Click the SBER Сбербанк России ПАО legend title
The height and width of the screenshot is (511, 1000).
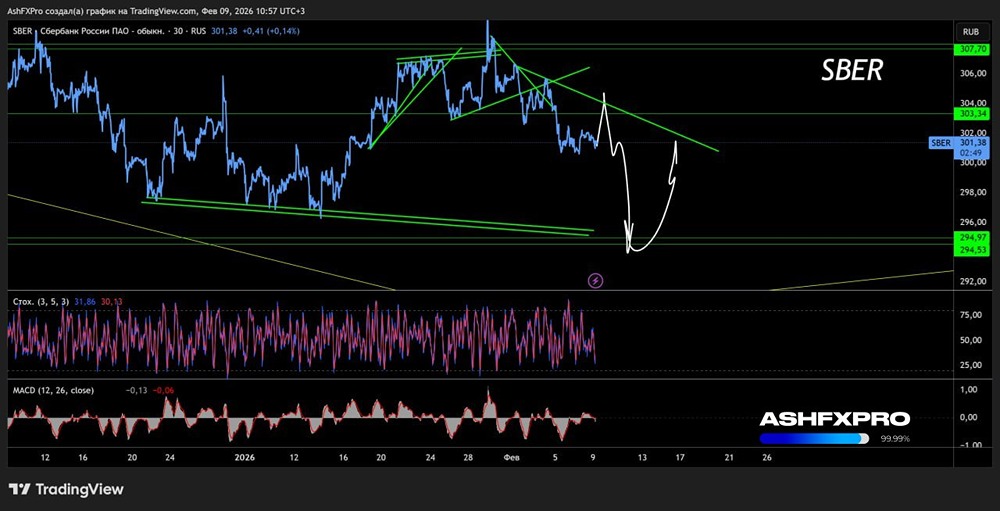[108, 31]
